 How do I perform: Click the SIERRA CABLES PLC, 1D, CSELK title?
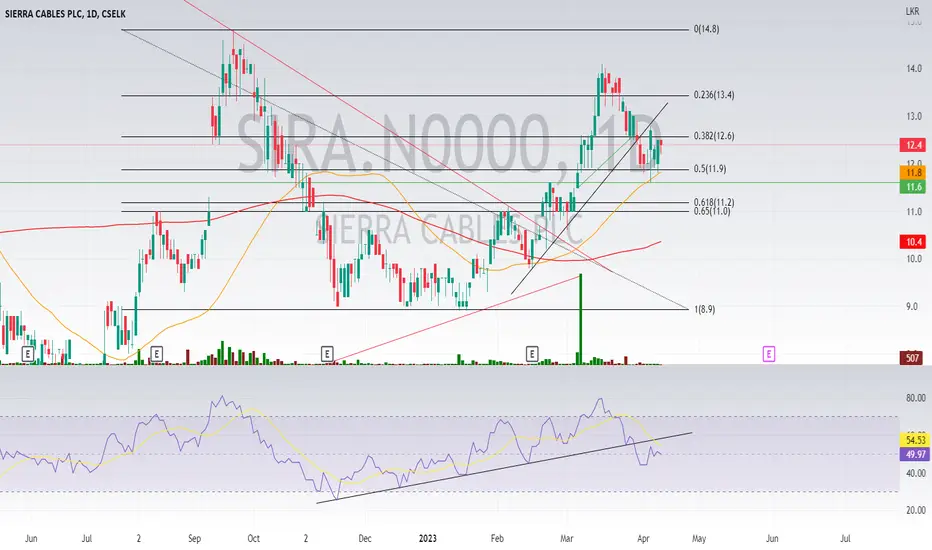[x=65, y=14]
